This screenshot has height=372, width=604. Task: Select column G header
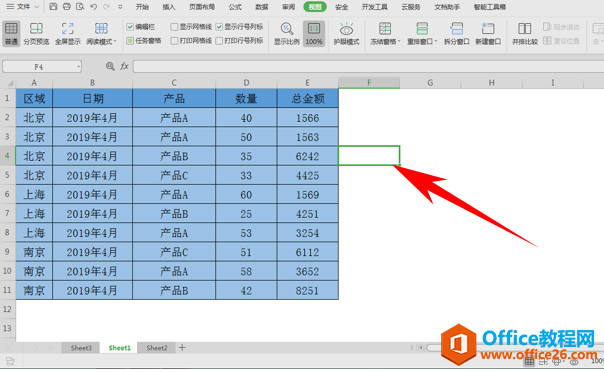(x=430, y=83)
